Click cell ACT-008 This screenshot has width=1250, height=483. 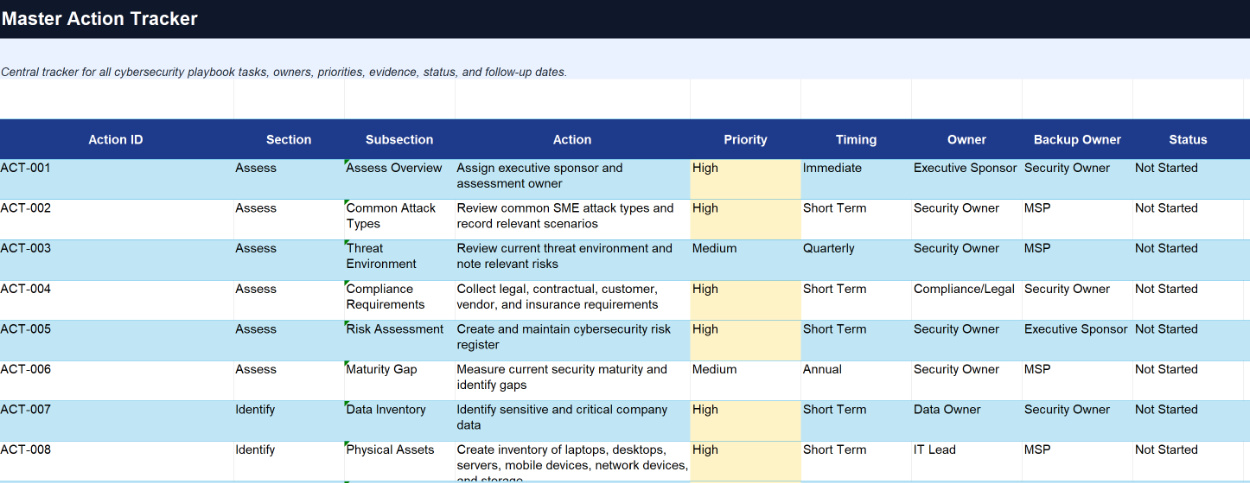coord(116,461)
